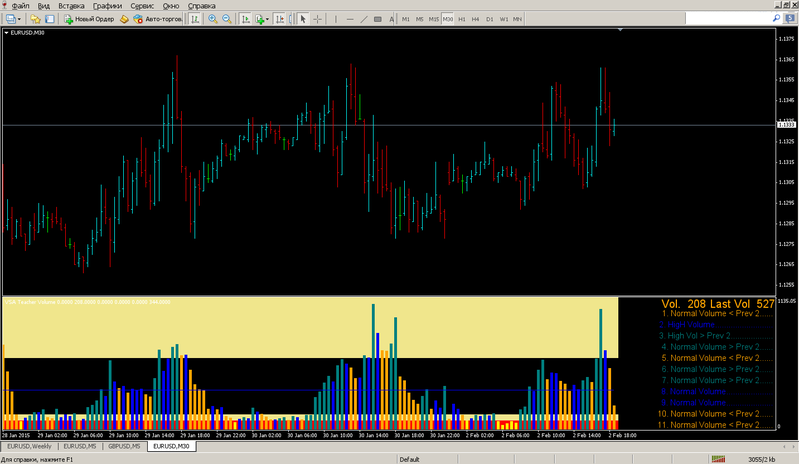This screenshot has height=464, width=799.
Task: Open the New Chart toolbar icon
Action: pyautogui.click(x=10, y=19)
